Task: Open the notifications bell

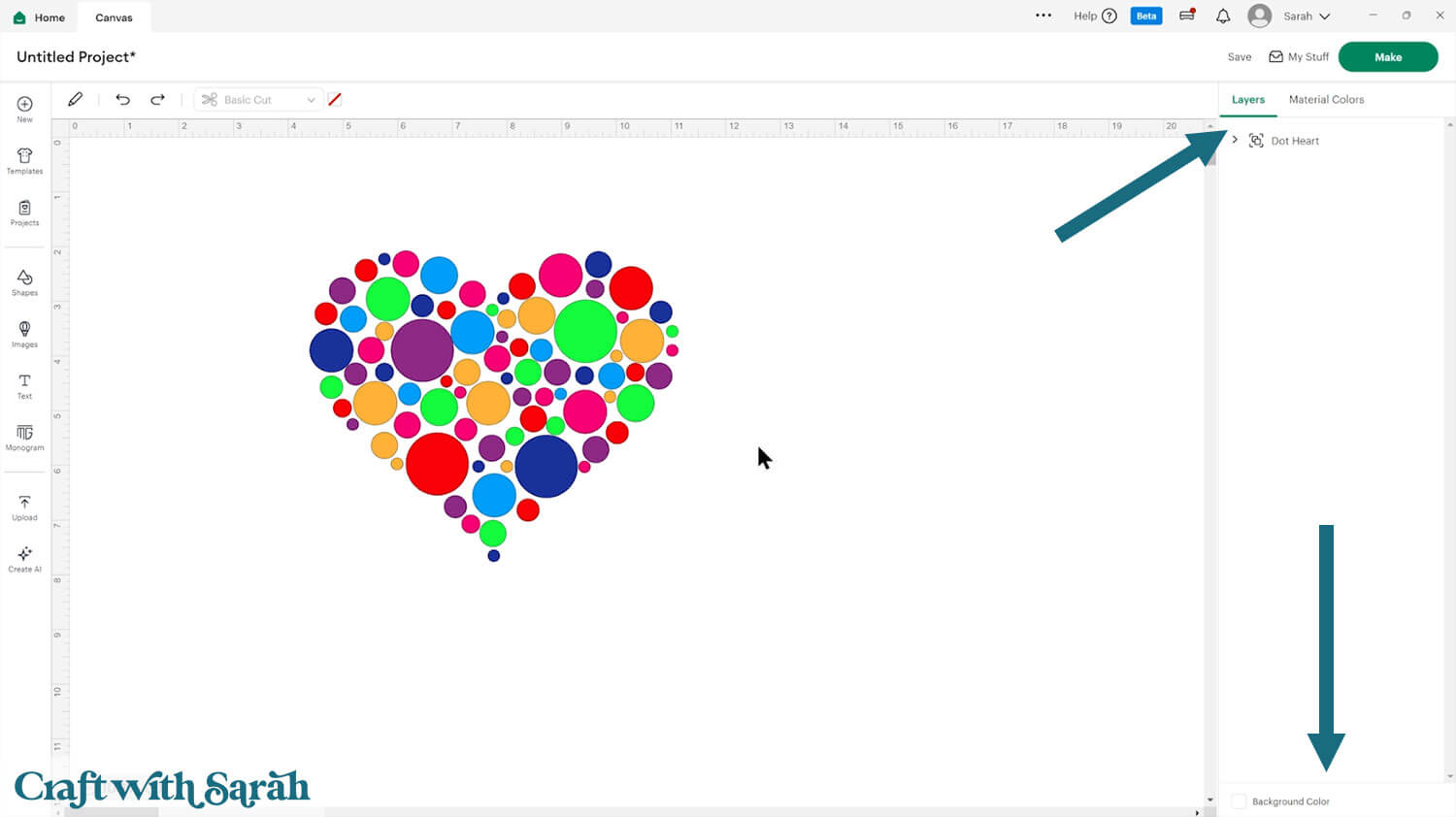Action: coord(1223,16)
